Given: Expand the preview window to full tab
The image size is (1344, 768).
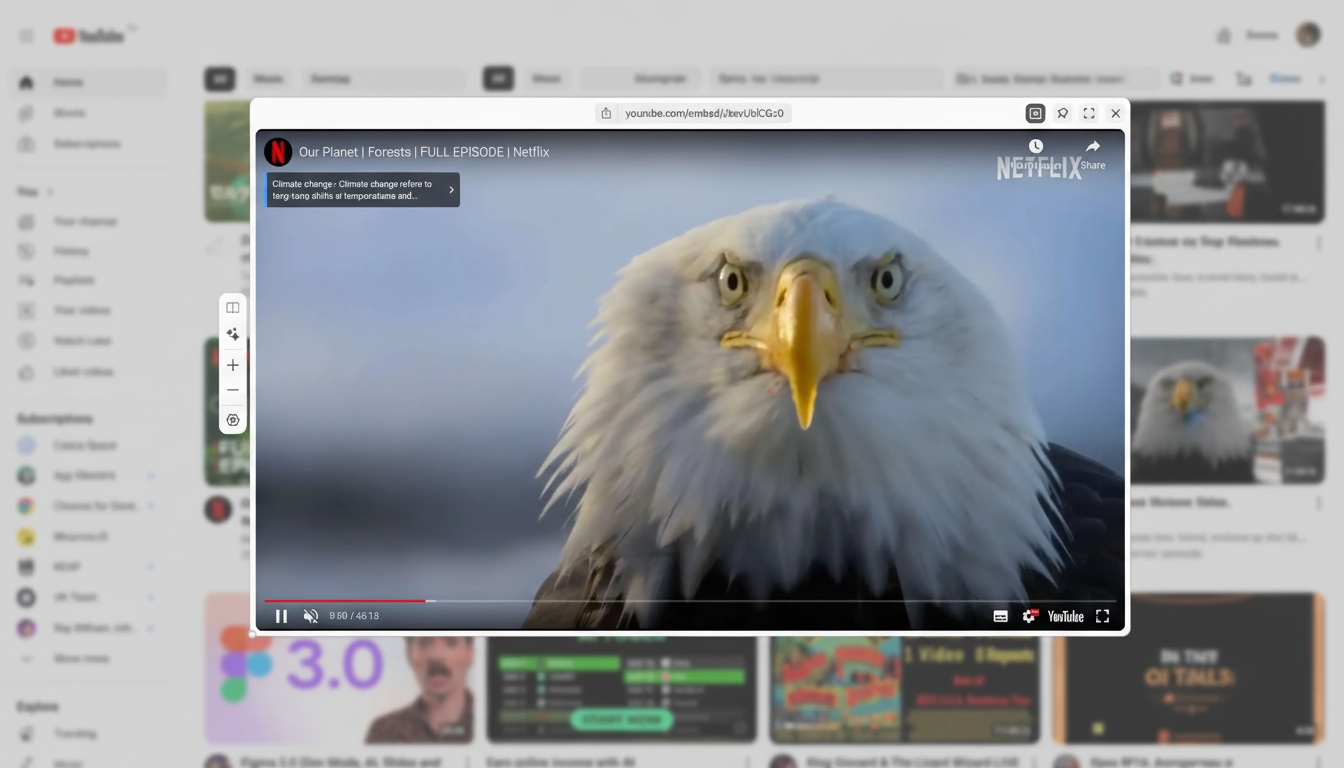Looking at the screenshot, I should (1089, 114).
